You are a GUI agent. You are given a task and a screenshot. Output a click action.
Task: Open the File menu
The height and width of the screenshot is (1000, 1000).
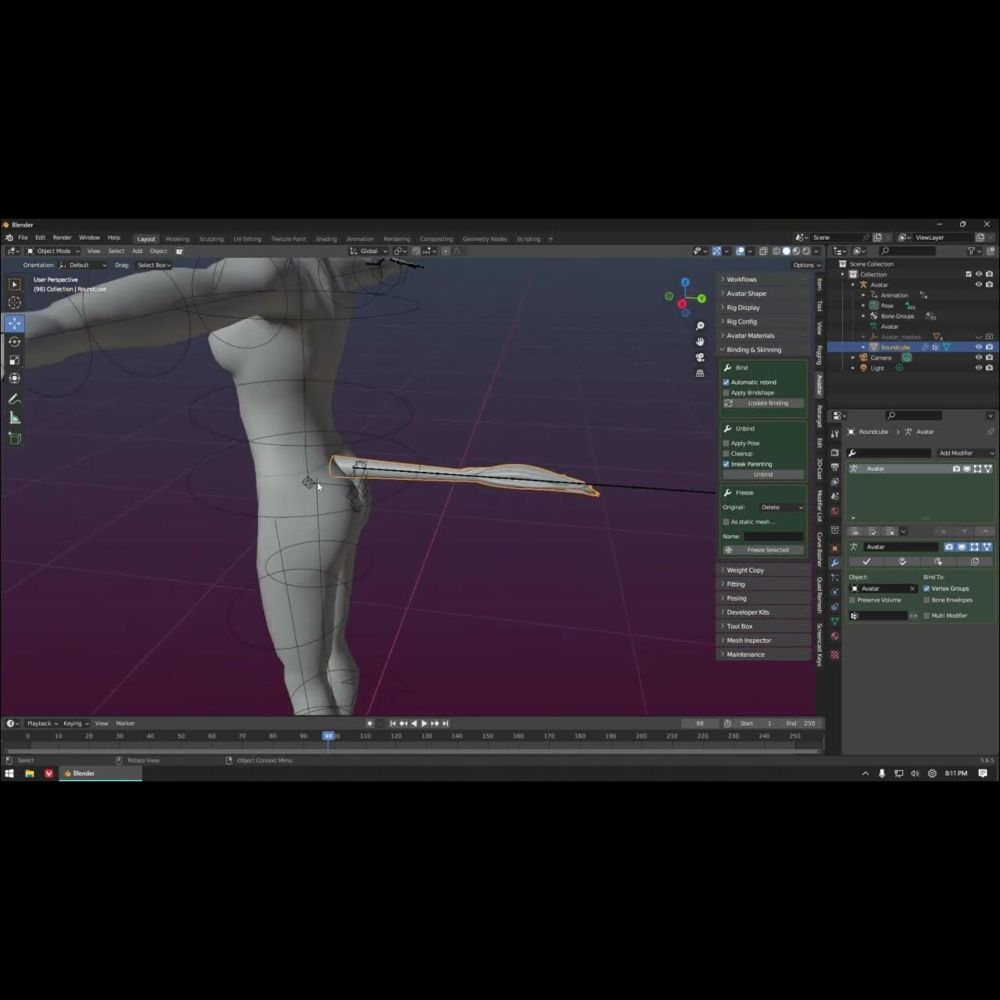(x=23, y=237)
